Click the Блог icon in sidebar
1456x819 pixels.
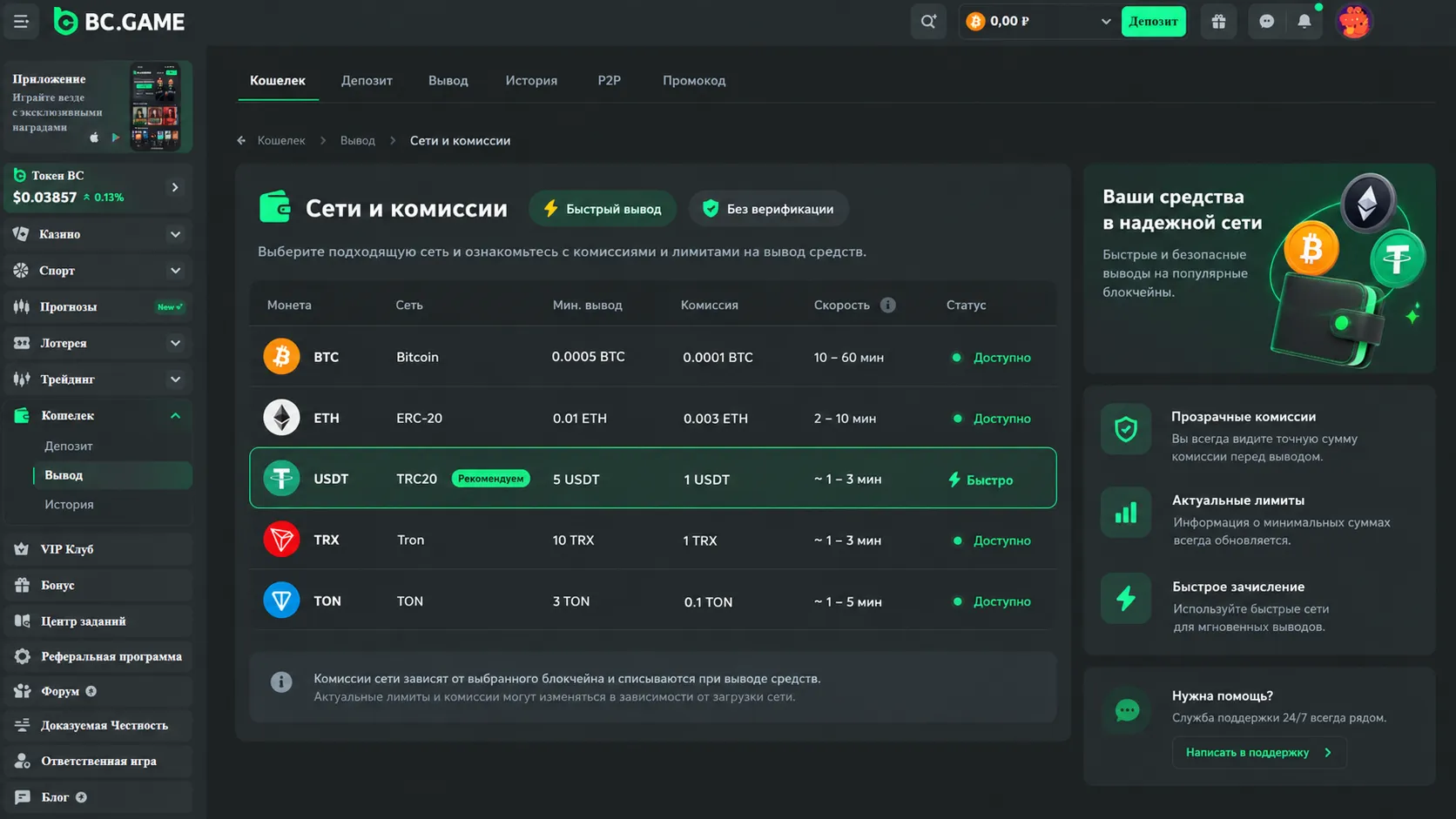(x=22, y=797)
